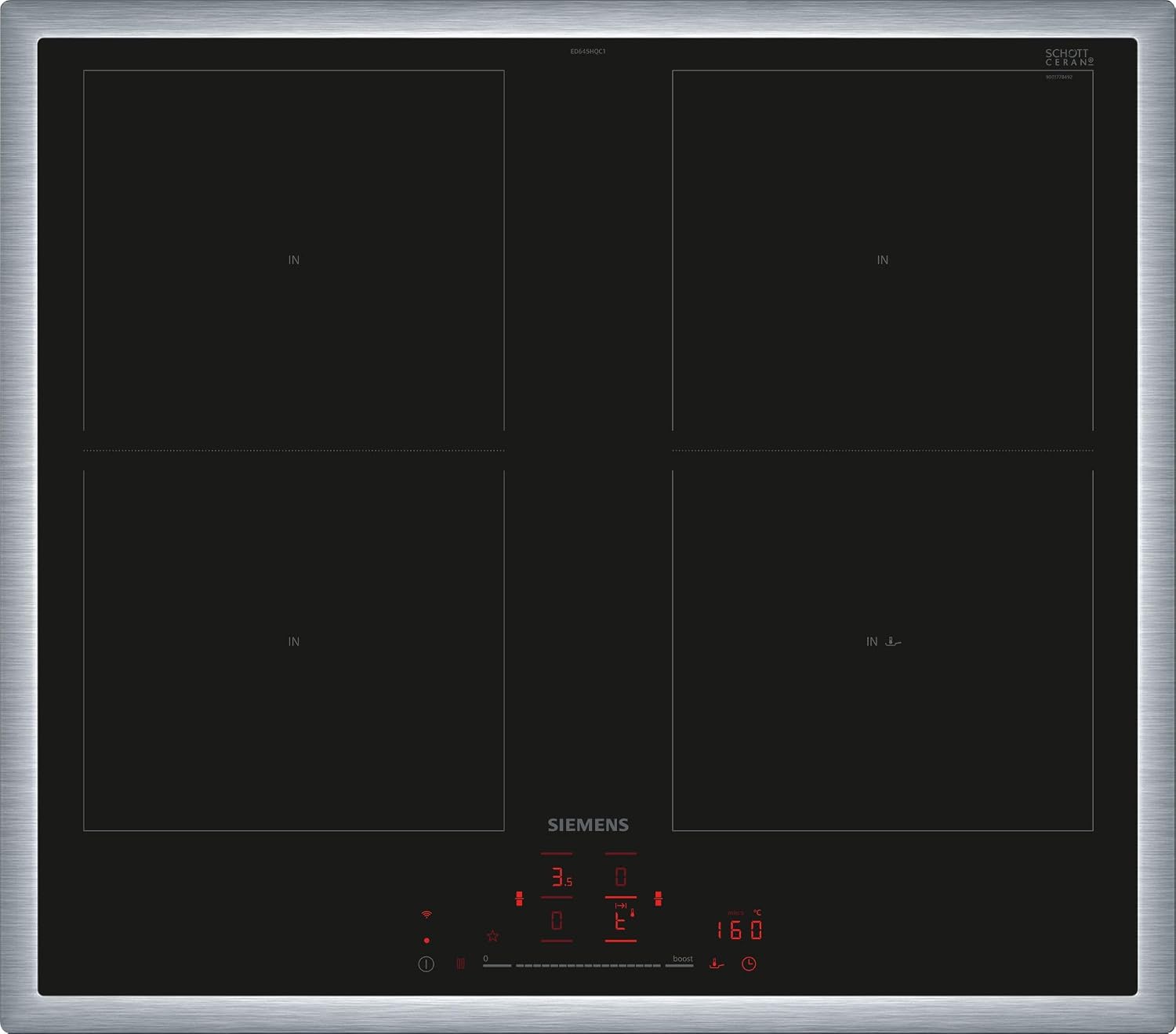Screen dimensions: 1176x1034
Task: Tap the left flex zone link symbol
Action: 519,898
